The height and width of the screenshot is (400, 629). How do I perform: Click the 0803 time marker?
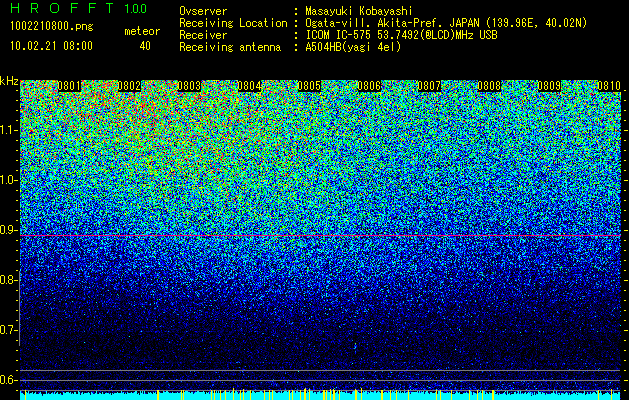click(189, 86)
